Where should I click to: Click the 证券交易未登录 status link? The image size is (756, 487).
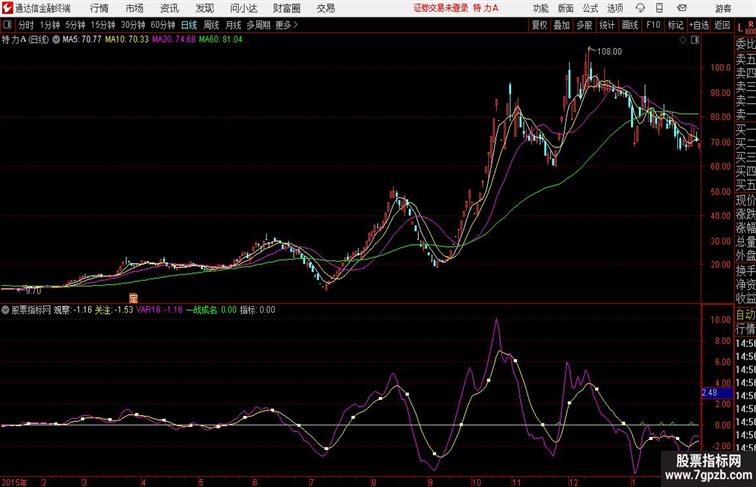[x=441, y=8]
